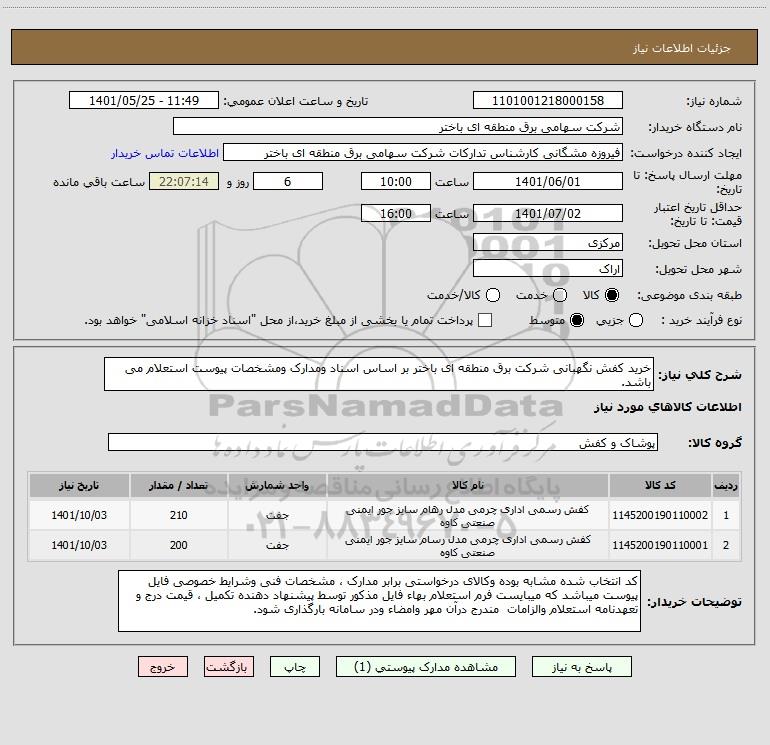Click the response deadline date 1401/06/01
This screenshot has width=770, height=745.
(x=548, y=181)
